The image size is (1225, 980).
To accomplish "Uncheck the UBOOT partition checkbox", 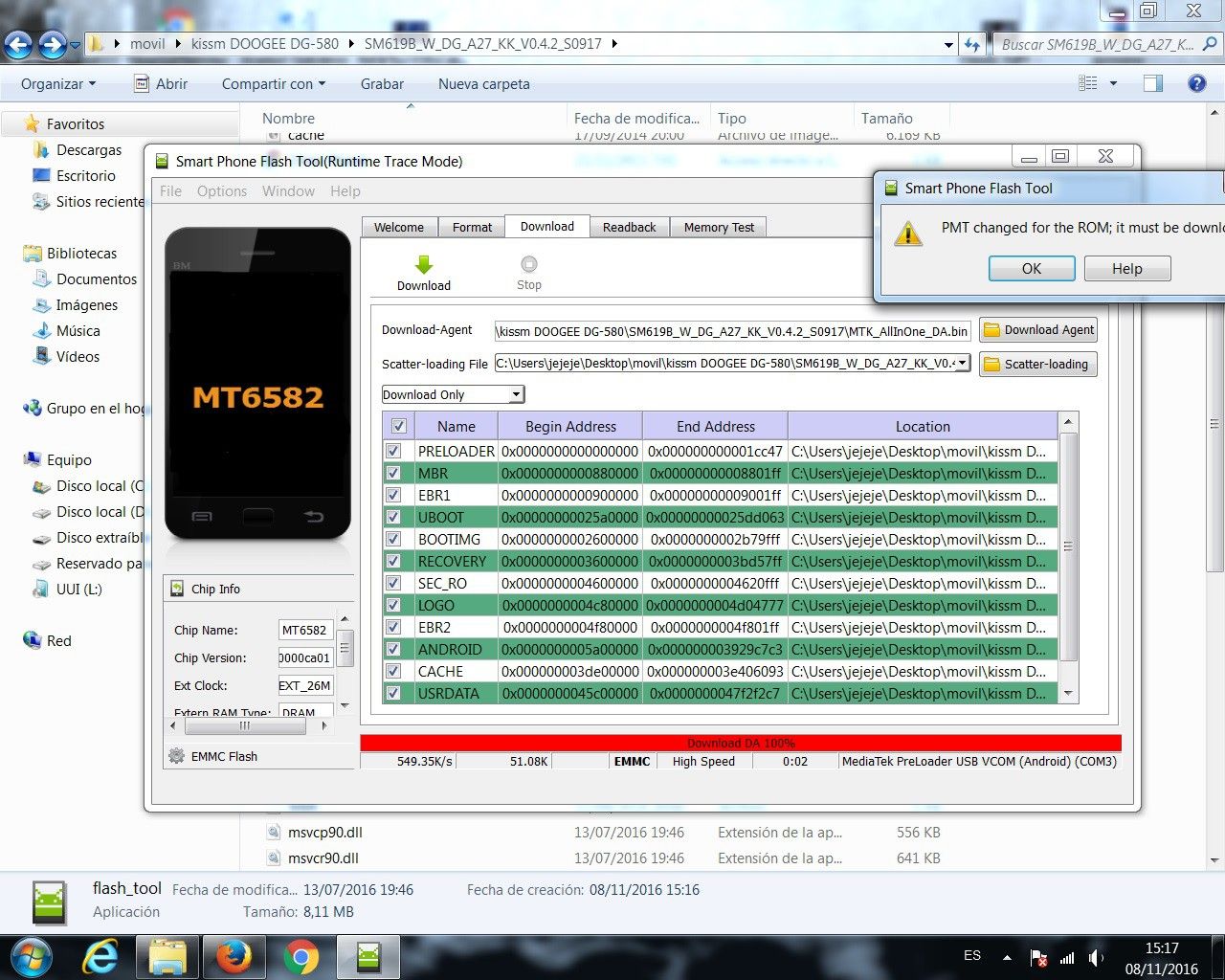I will (393, 517).
